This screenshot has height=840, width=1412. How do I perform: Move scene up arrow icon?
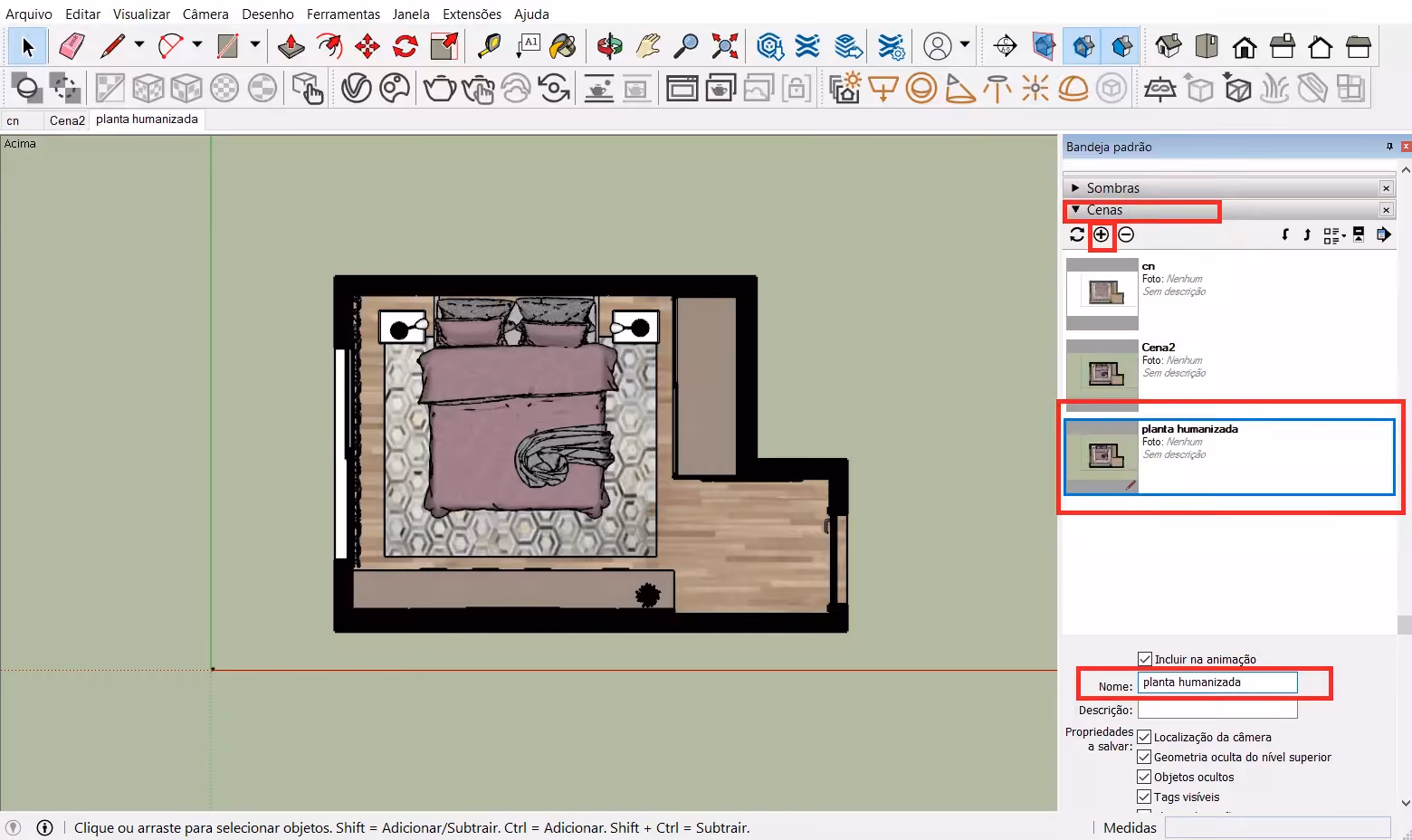(x=1307, y=234)
